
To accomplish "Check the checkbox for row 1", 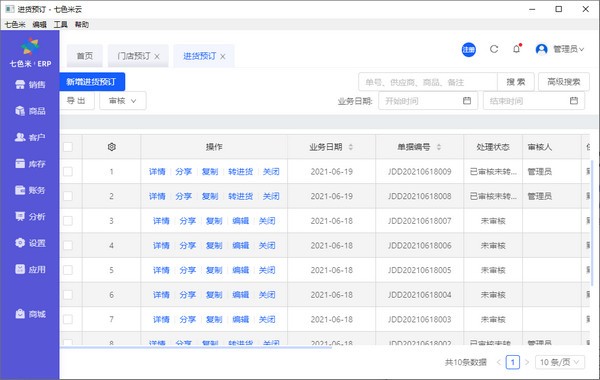I will [68, 171].
